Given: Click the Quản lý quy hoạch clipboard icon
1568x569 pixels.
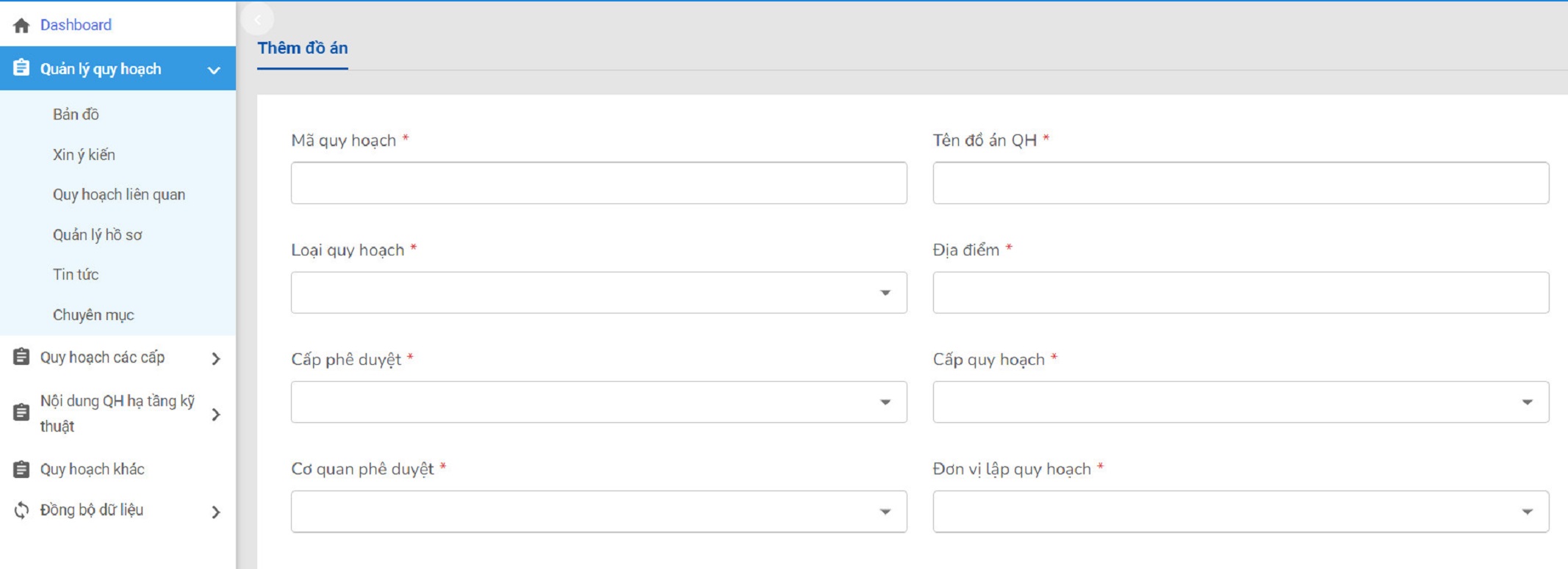Looking at the screenshot, I should (x=21, y=68).
